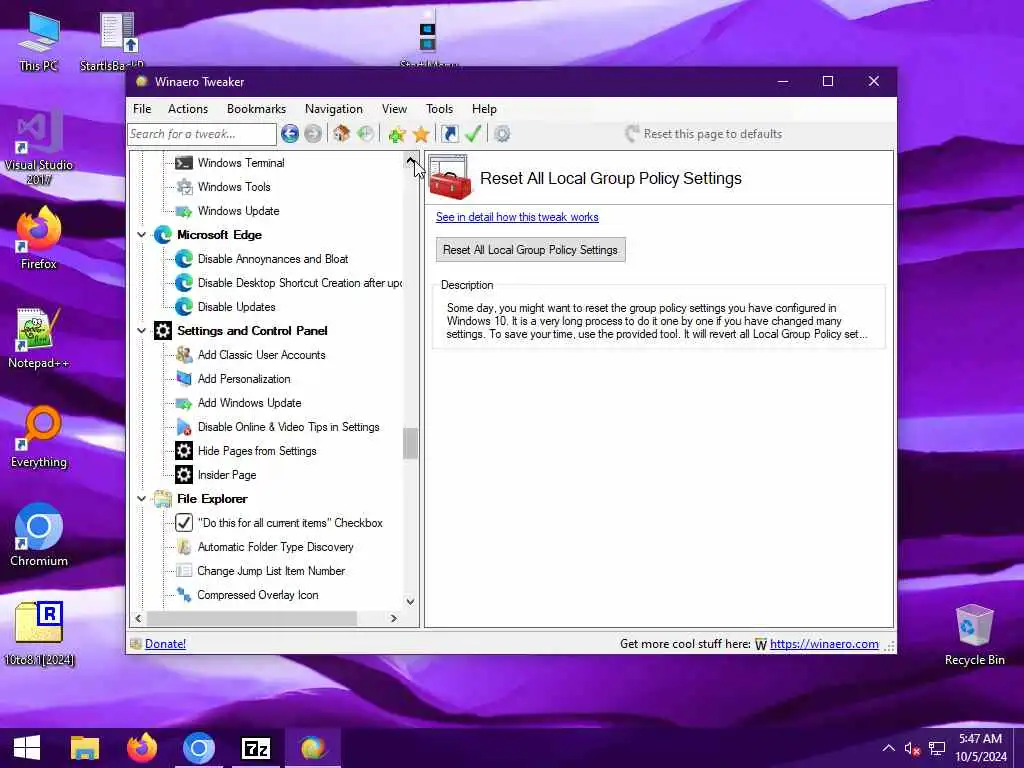Image resolution: width=1024 pixels, height=768 pixels.
Task: Click the tree horizontal scroll right arrow
Action: (393, 618)
